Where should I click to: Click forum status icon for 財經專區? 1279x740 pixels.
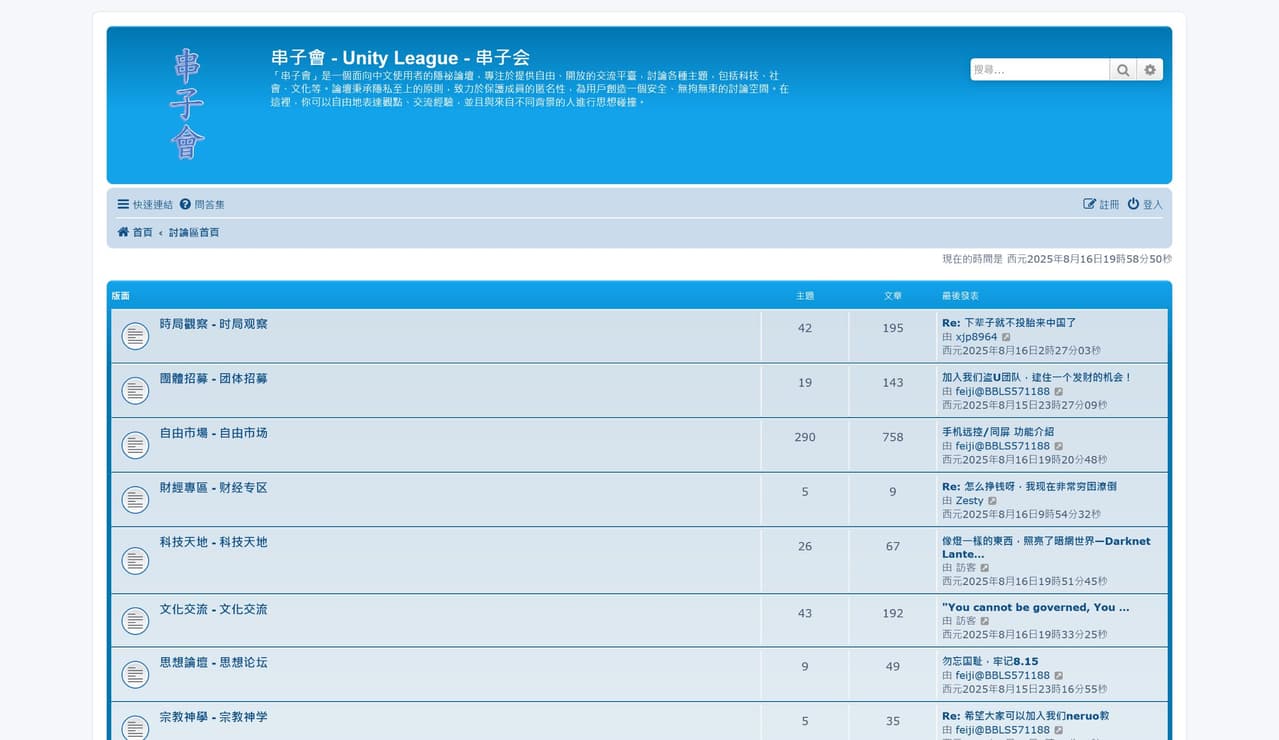click(x=135, y=500)
